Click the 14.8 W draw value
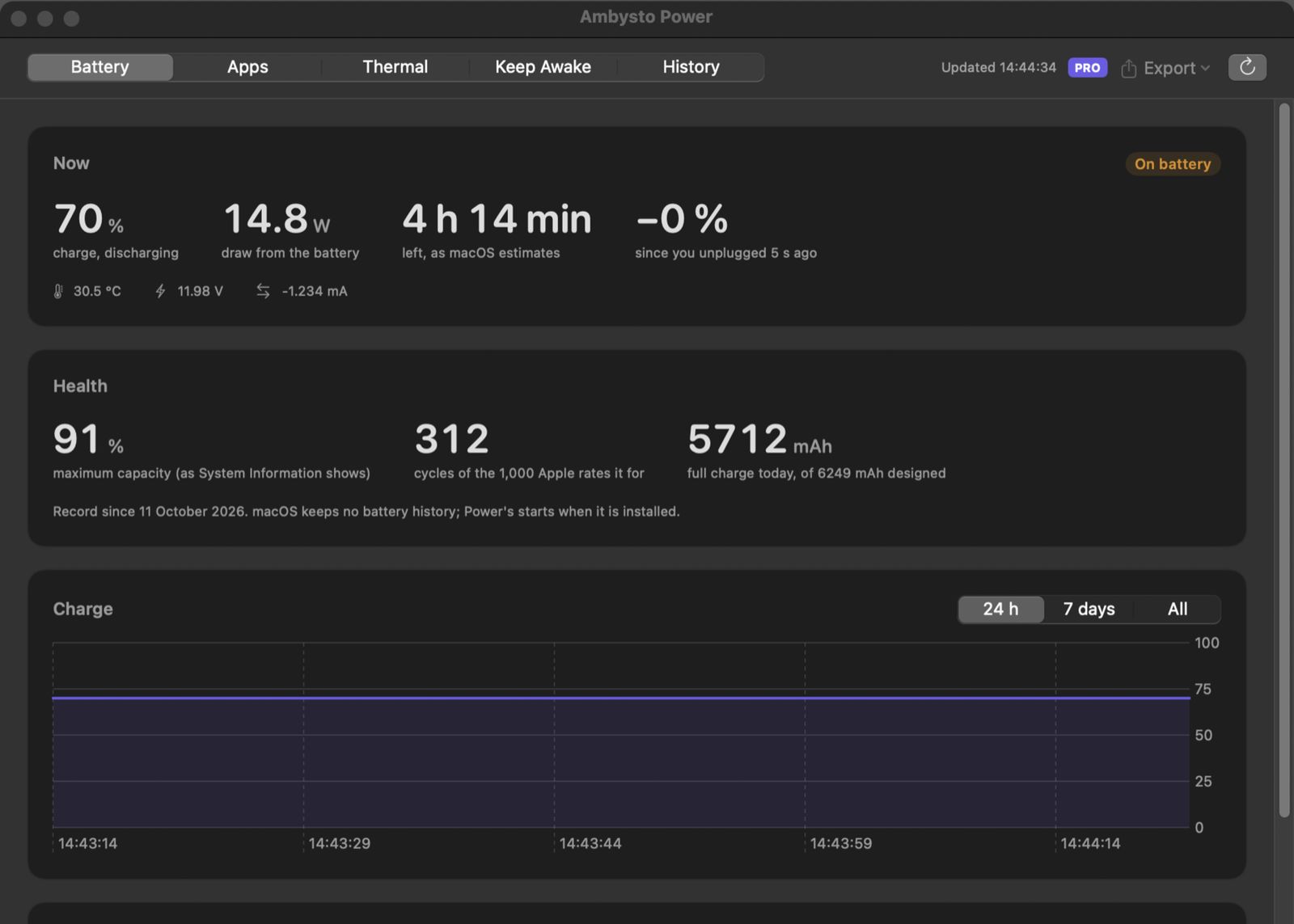The width and height of the screenshot is (1294, 924). coord(277,219)
